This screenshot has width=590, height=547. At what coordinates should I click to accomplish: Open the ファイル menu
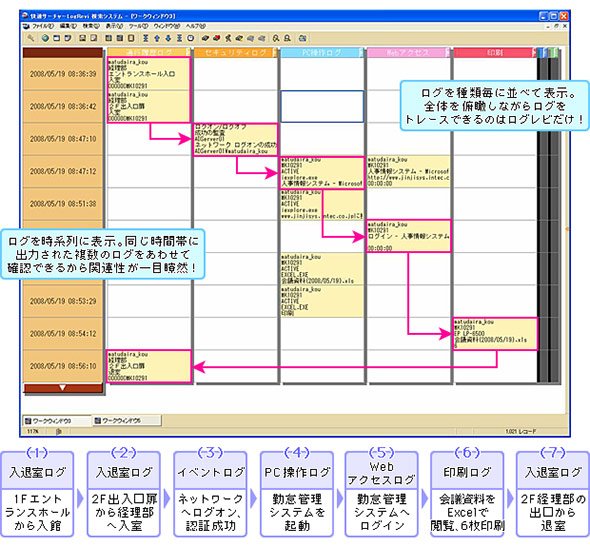click(x=43, y=26)
